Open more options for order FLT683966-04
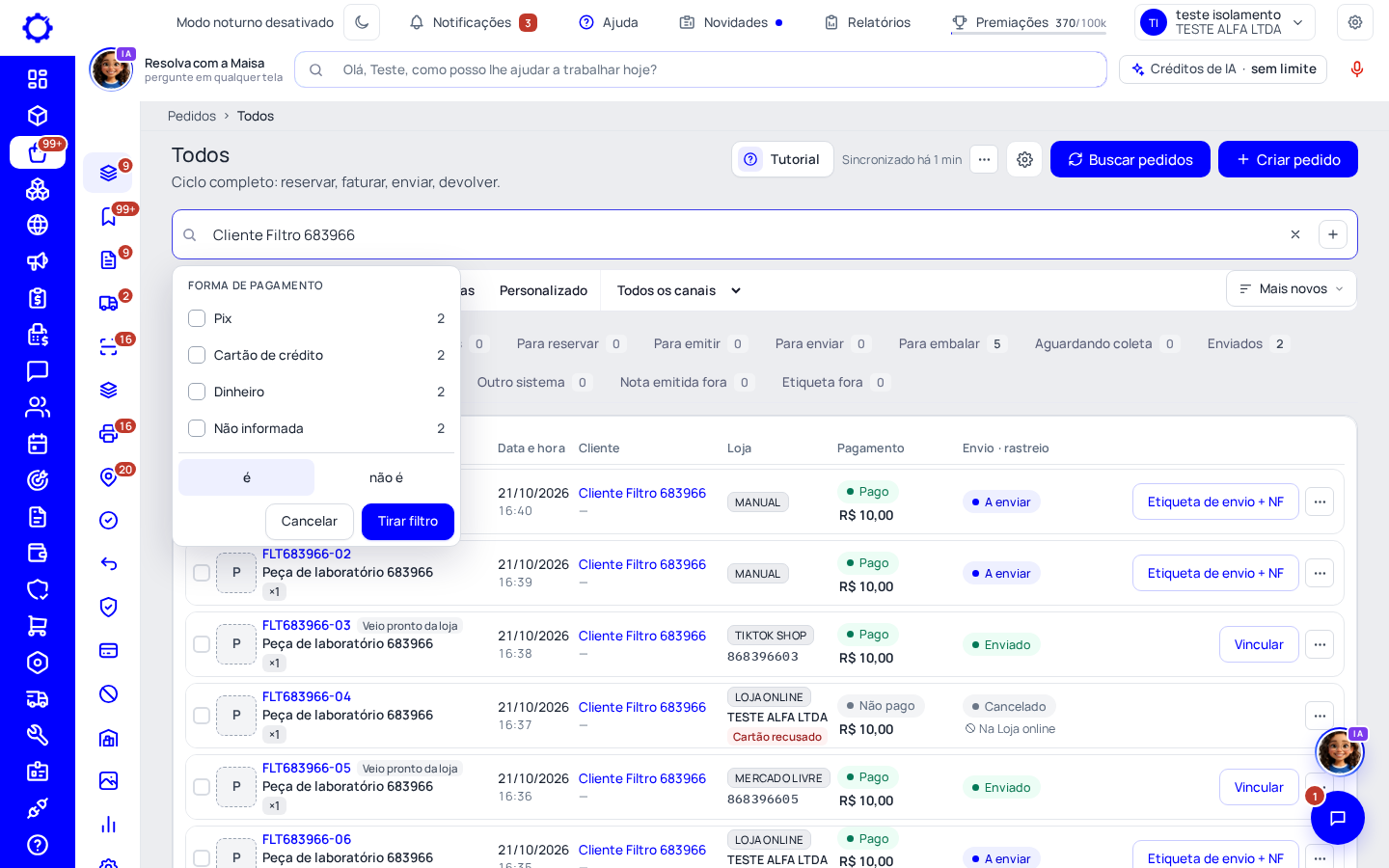Screen dimensions: 1389x868 click(1320, 716)
